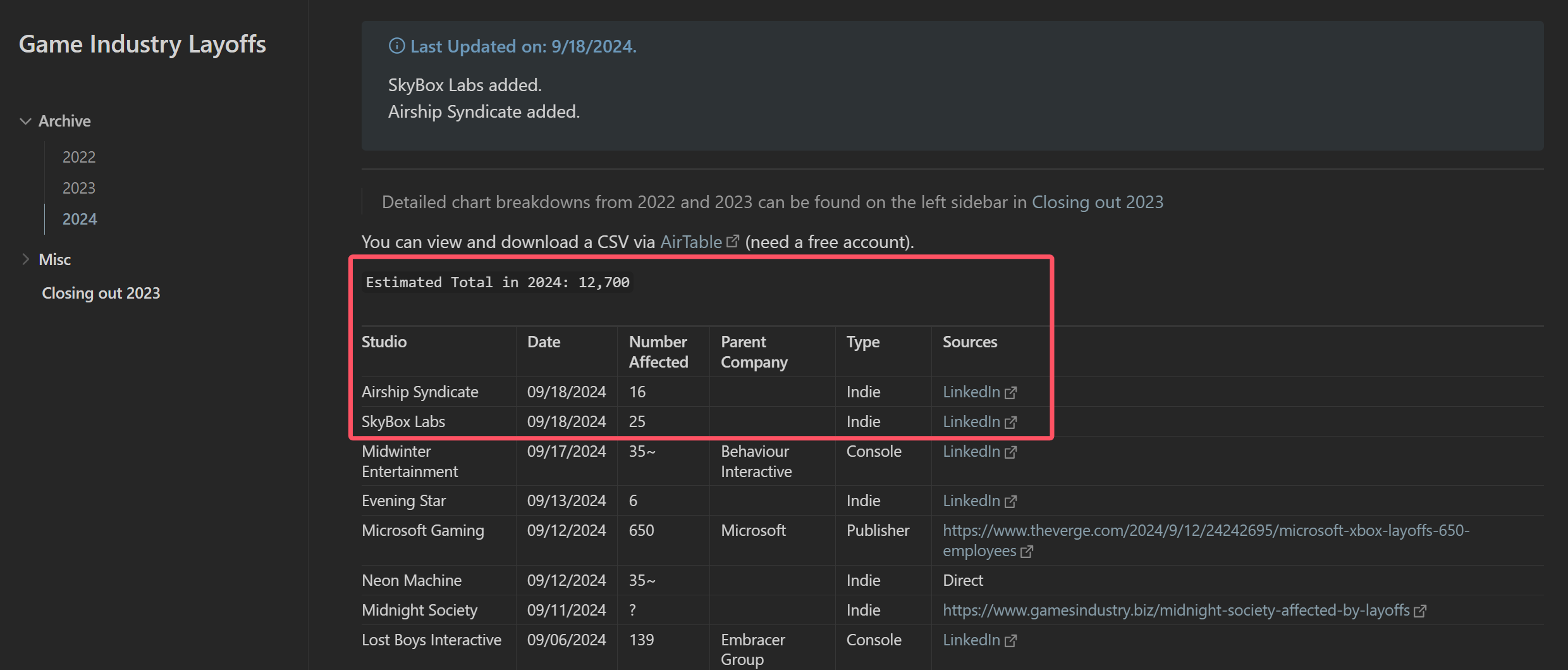Open Lost Boys Interactive LinkedIn source
The height and width of the screenshot is (670, 1568).
[x=971, y=640]
